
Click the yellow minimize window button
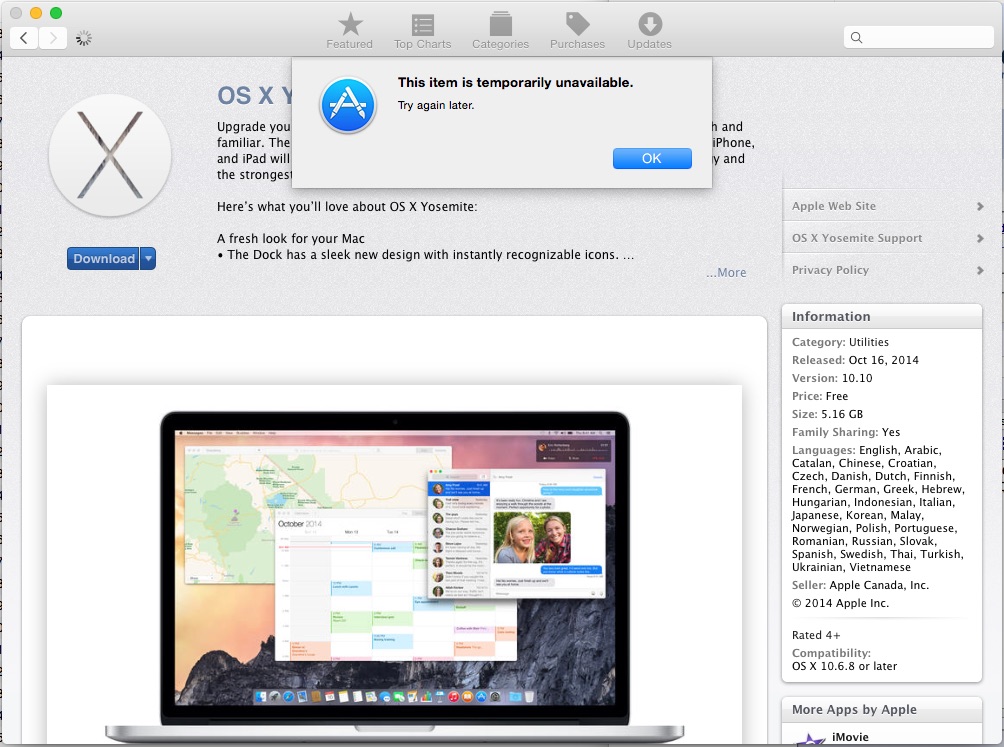[36, 13]
